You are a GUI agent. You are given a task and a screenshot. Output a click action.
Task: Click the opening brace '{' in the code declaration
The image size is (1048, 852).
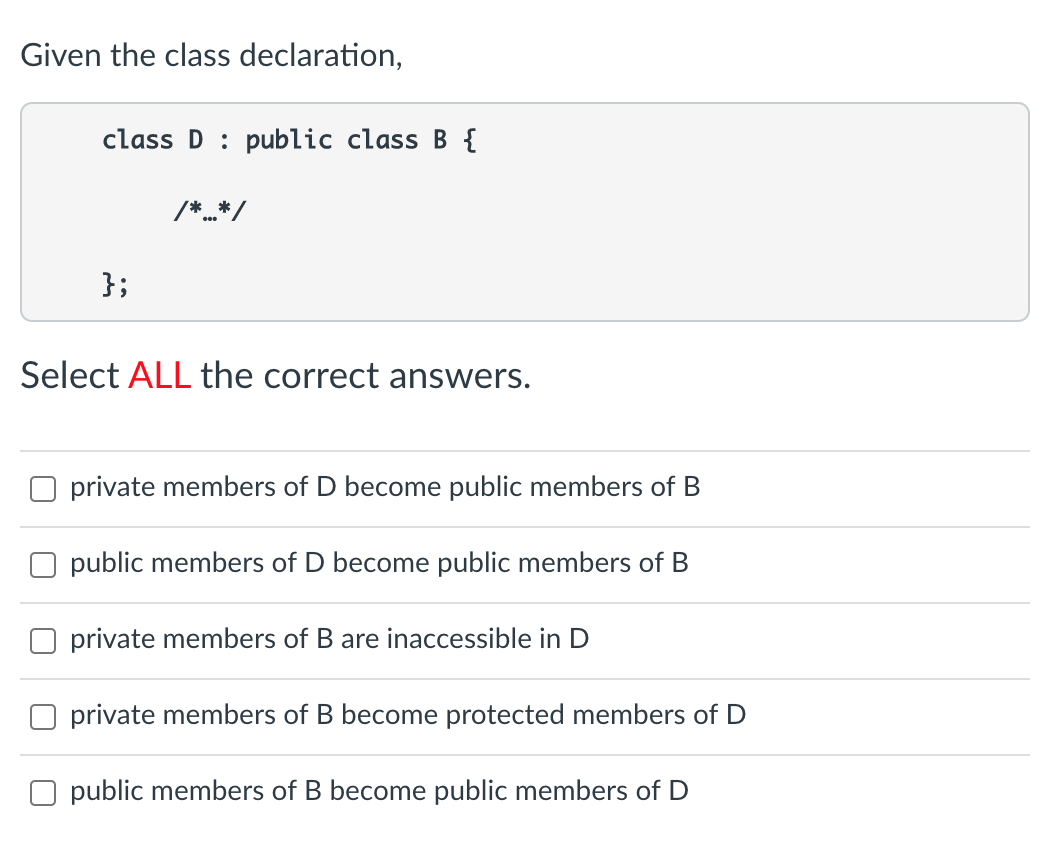click(471, 140)
